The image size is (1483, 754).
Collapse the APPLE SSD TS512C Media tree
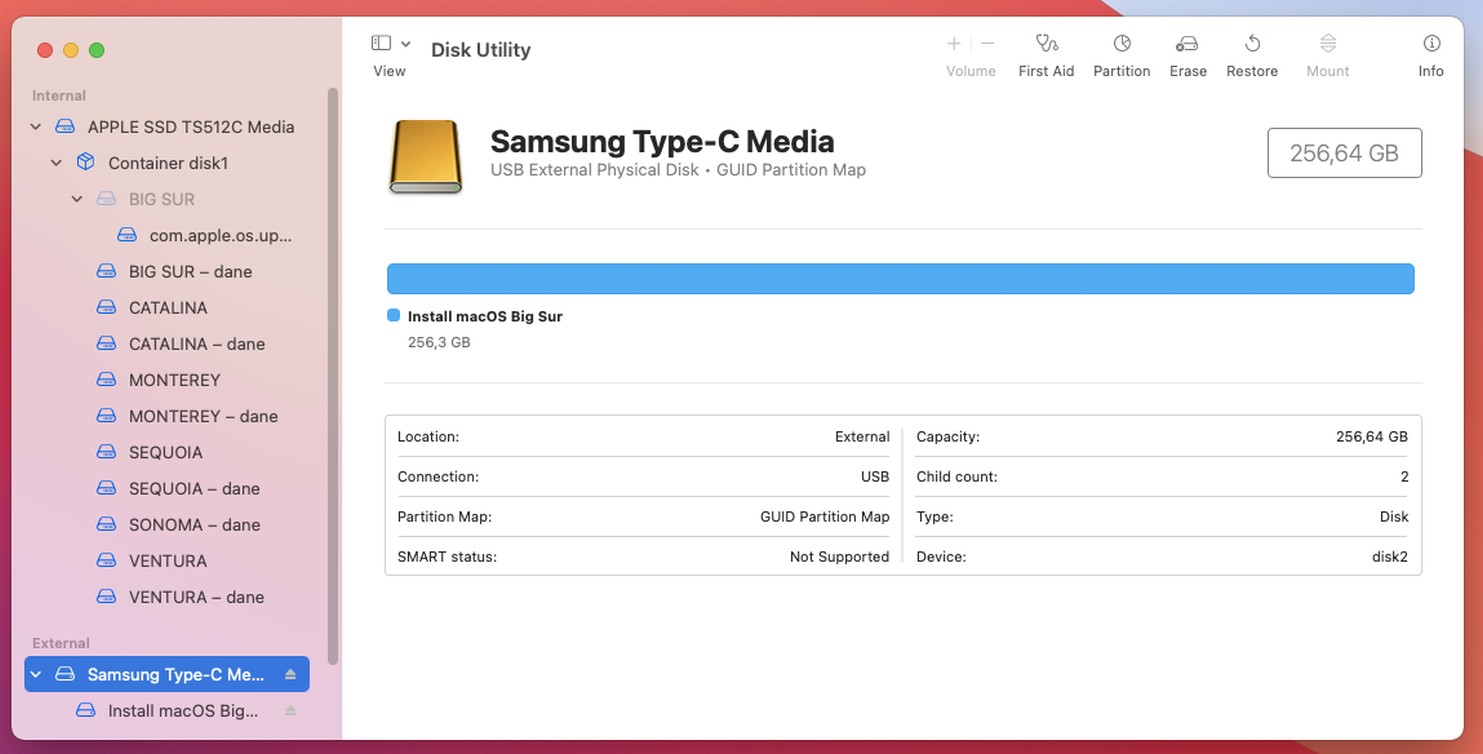click(36, 127)
